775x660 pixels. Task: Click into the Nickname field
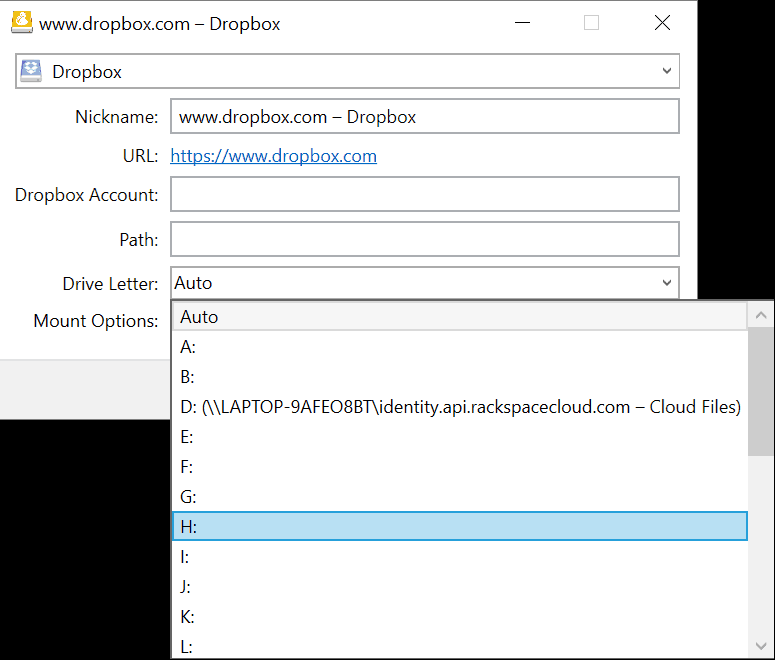click(425, 116)
